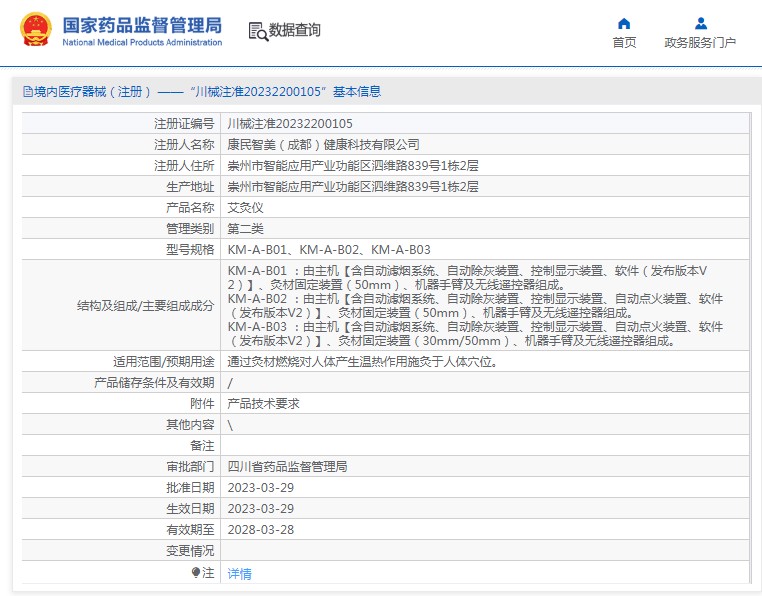Image resolution: width=762 pixels, height=596 pixels.
Task: Click the 管理类别 row label
Action: click(190, 228)
